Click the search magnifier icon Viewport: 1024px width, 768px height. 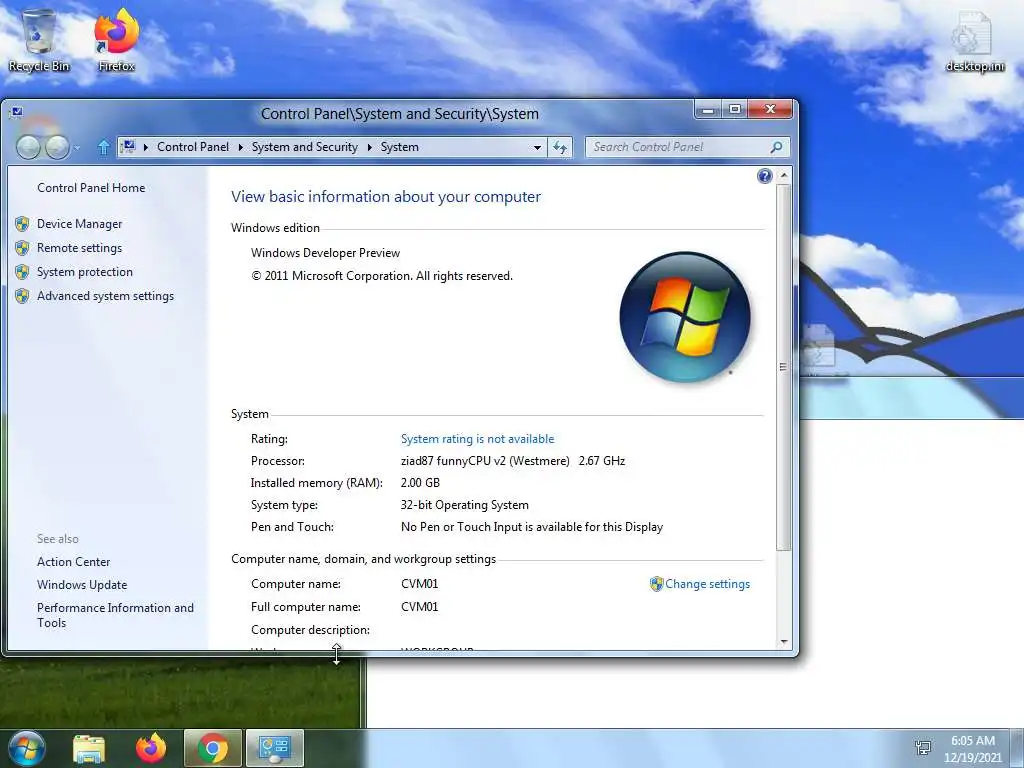[776, 148]
